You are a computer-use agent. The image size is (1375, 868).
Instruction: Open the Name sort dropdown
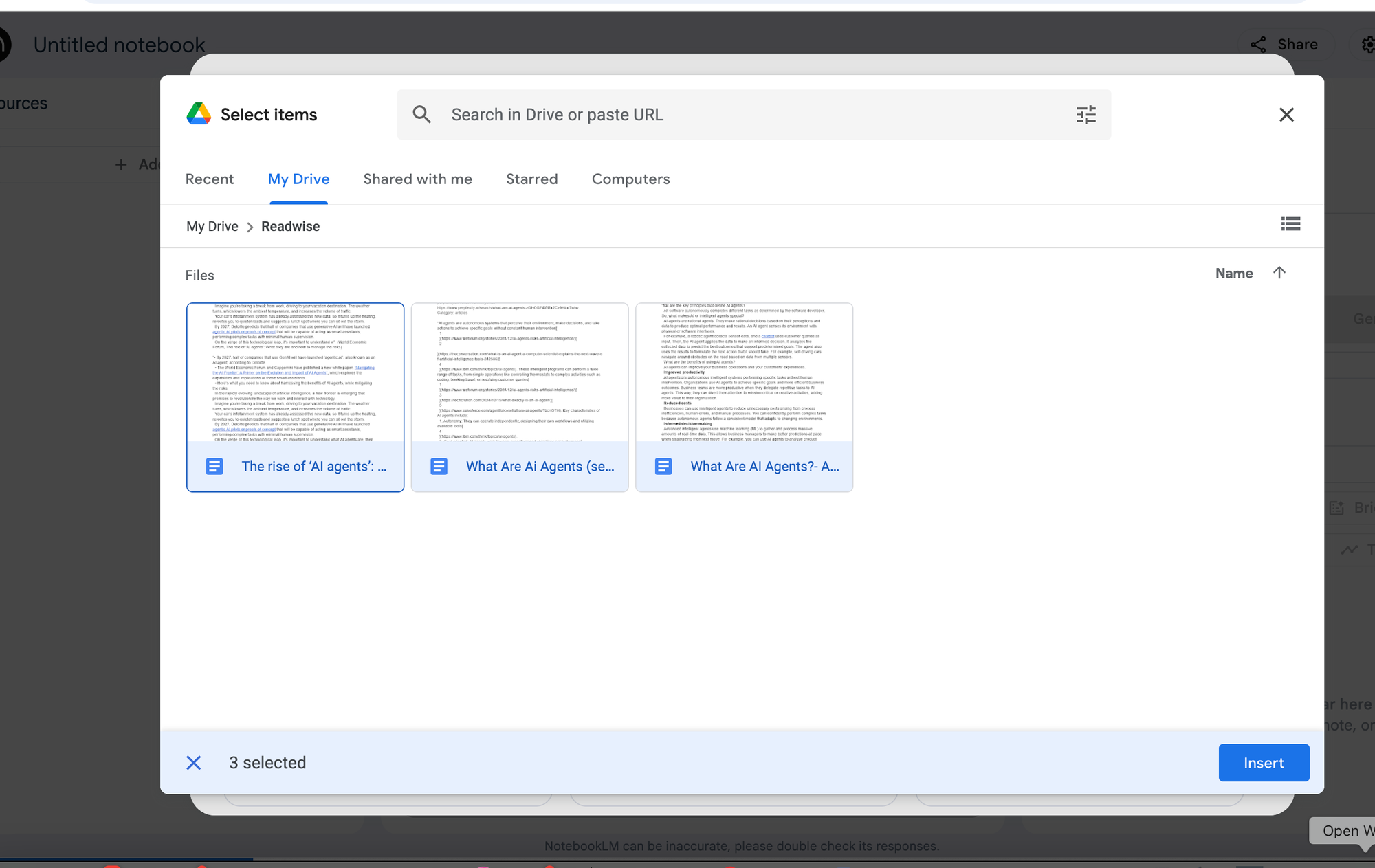[1233, 274]
